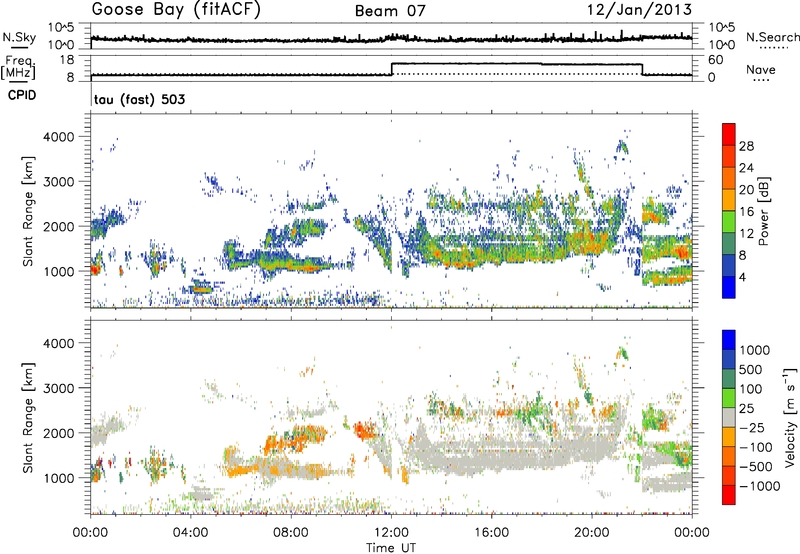This screenshot has width=800, height=554.
Task: Click the '25' Velocity color bar label
Action: (x=746, y=408)
